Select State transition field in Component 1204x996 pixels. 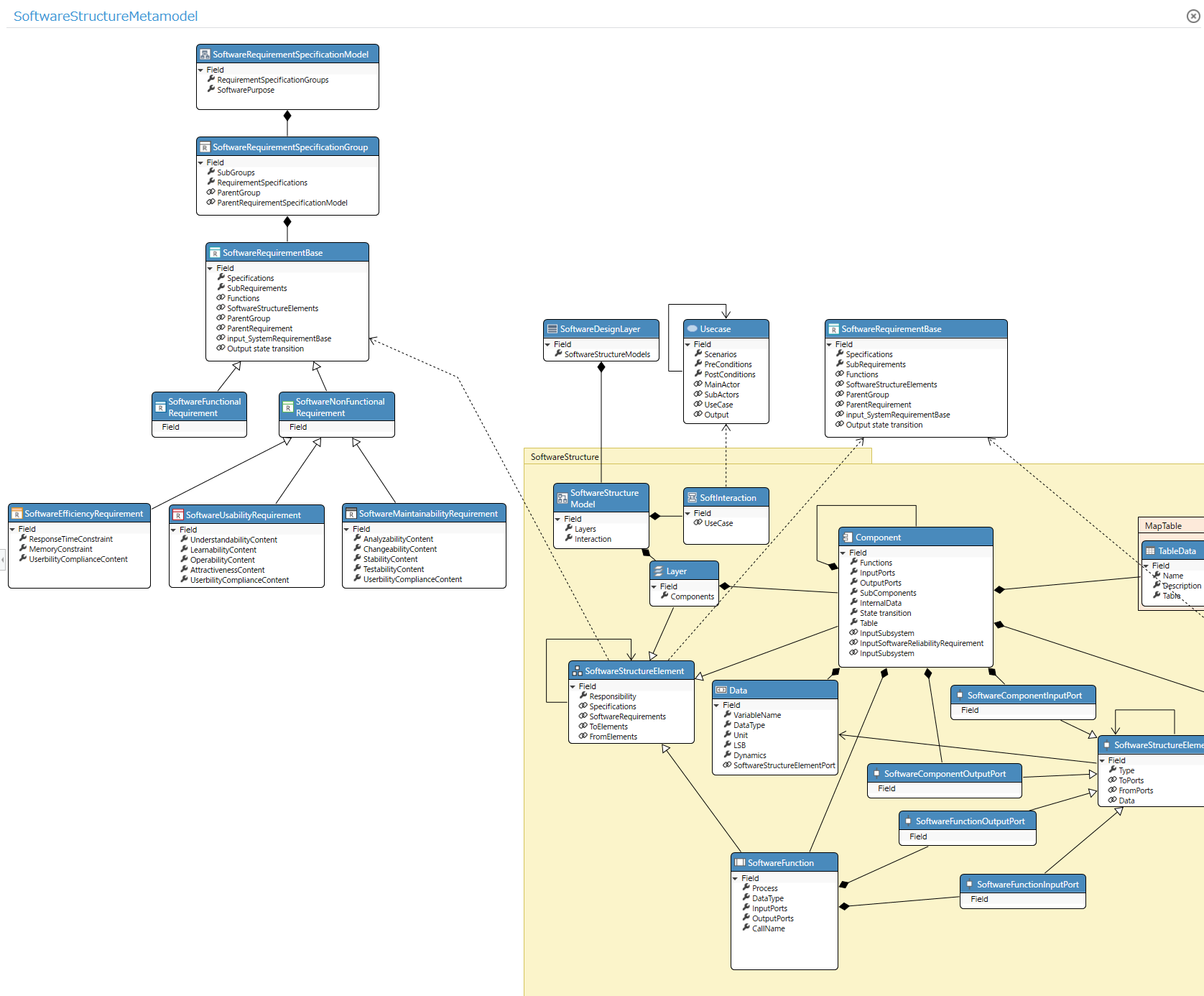(x=885, y=613)
